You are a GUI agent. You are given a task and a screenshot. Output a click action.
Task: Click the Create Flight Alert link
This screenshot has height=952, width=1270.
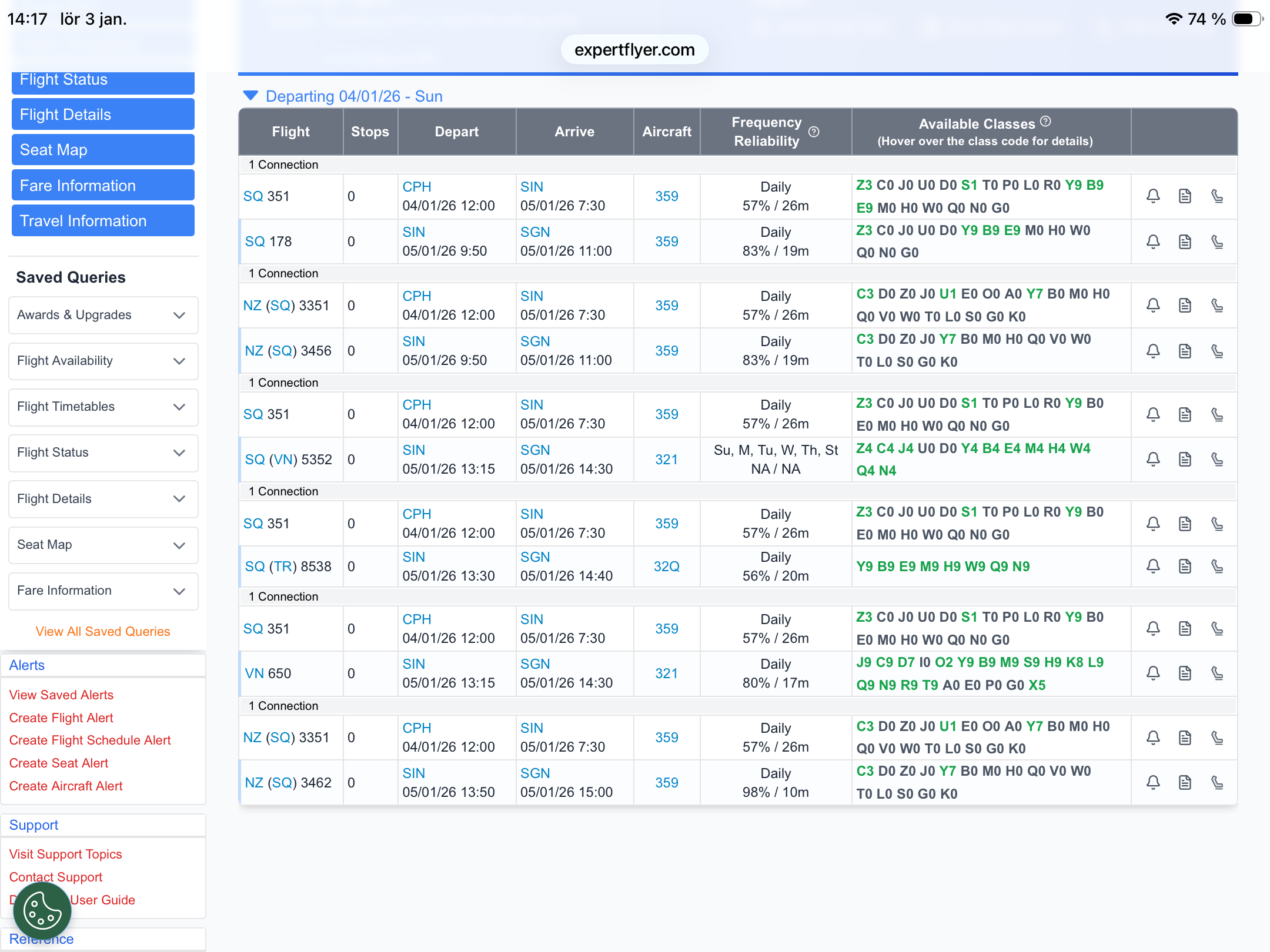(x=61, y=718)
